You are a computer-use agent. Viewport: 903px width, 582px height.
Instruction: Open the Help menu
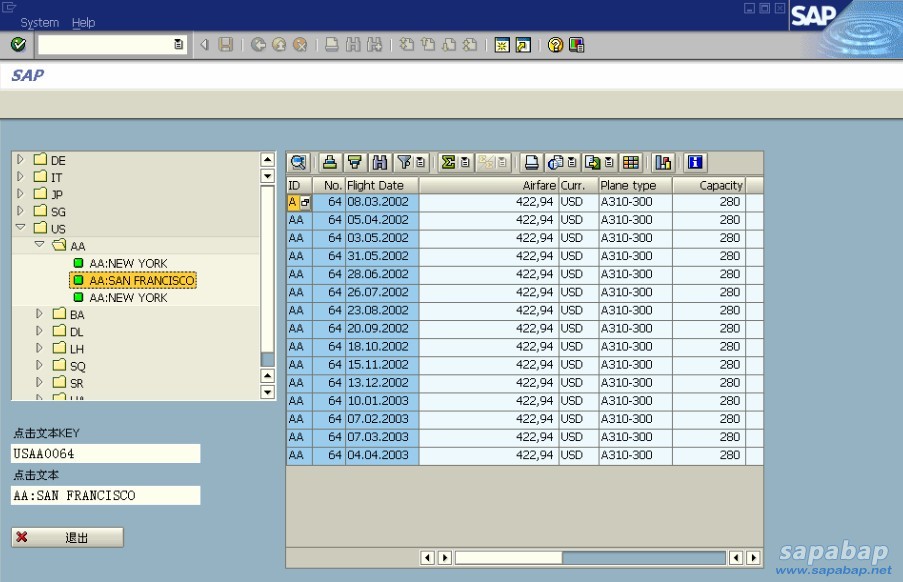tap(84, 22)
